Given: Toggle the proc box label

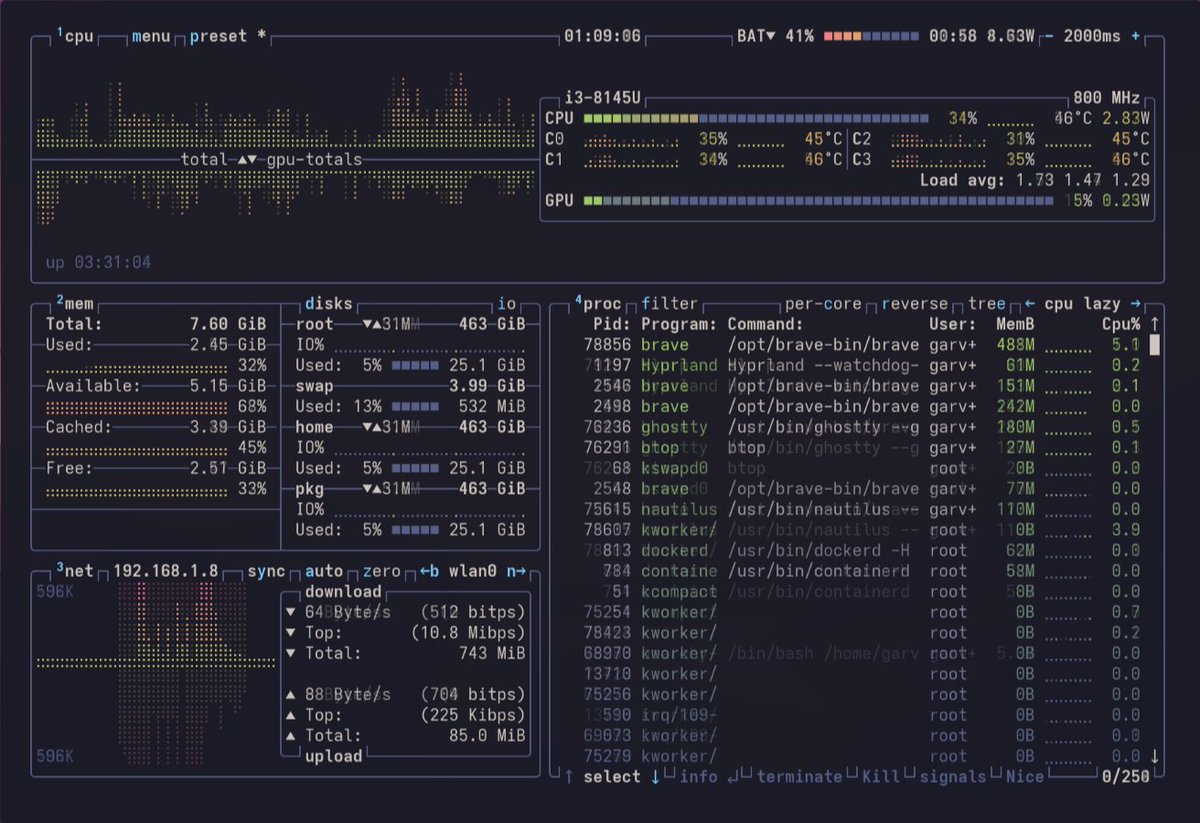Looking at the screenshot, I should click(598, 303).
